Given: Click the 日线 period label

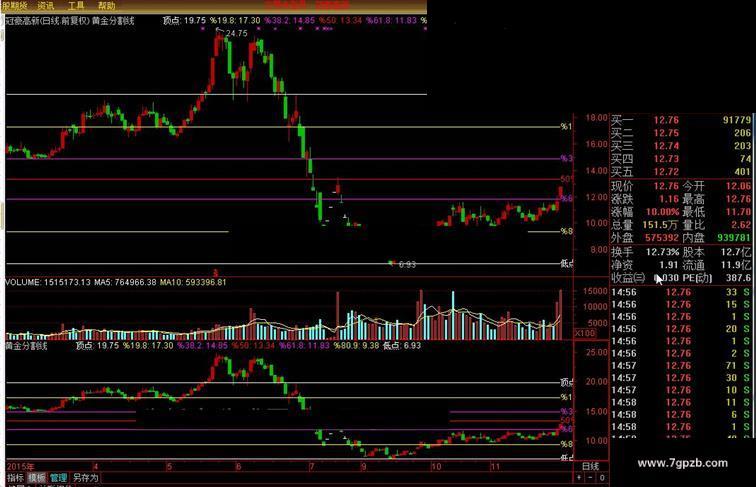Looking at the screenshot, I should click(x=590, y=466).
